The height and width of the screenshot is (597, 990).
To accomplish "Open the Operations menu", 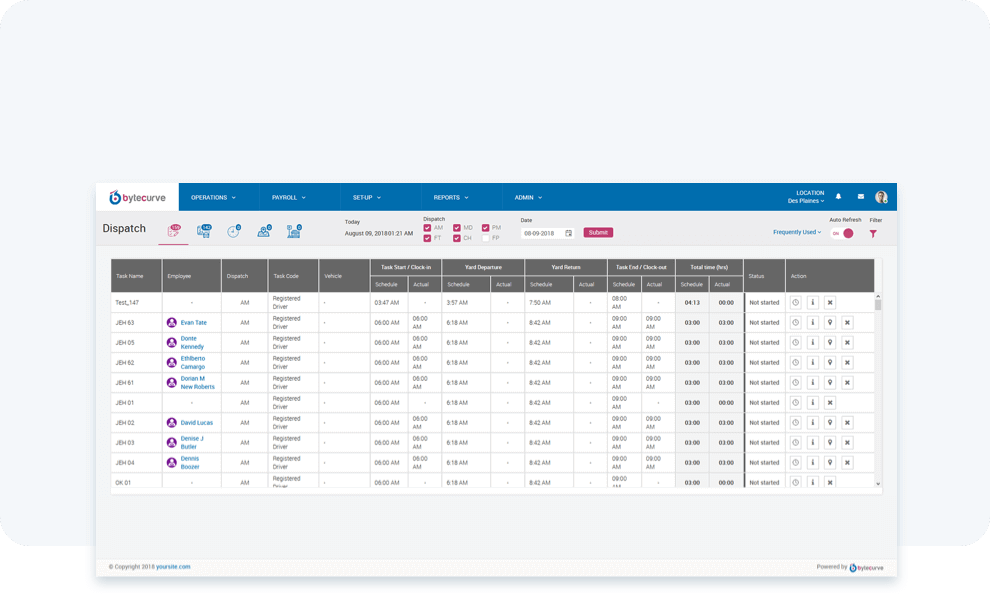I will [x=213, y=197].
